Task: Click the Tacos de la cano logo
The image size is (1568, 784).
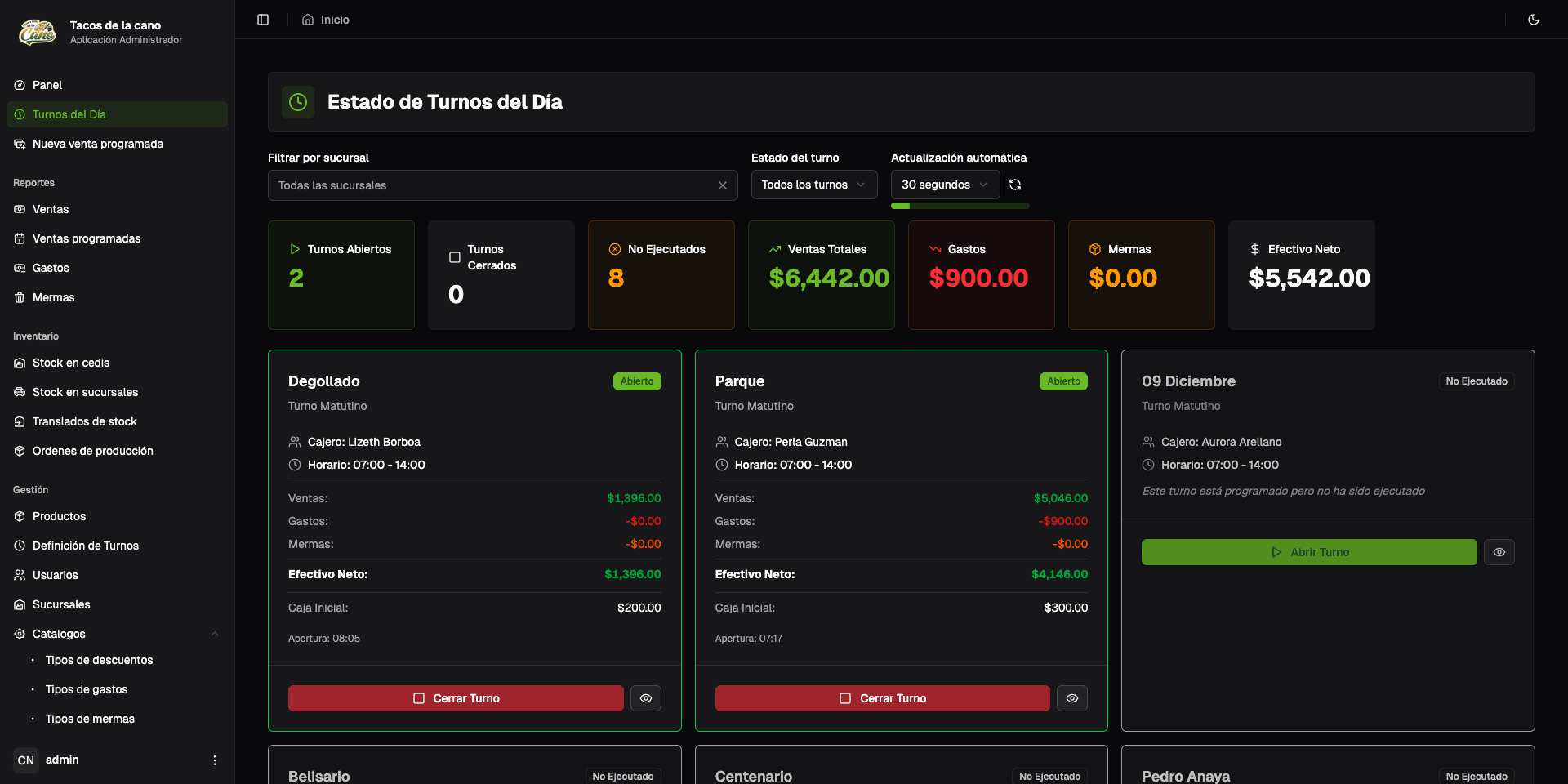Action: pos(38,33)
